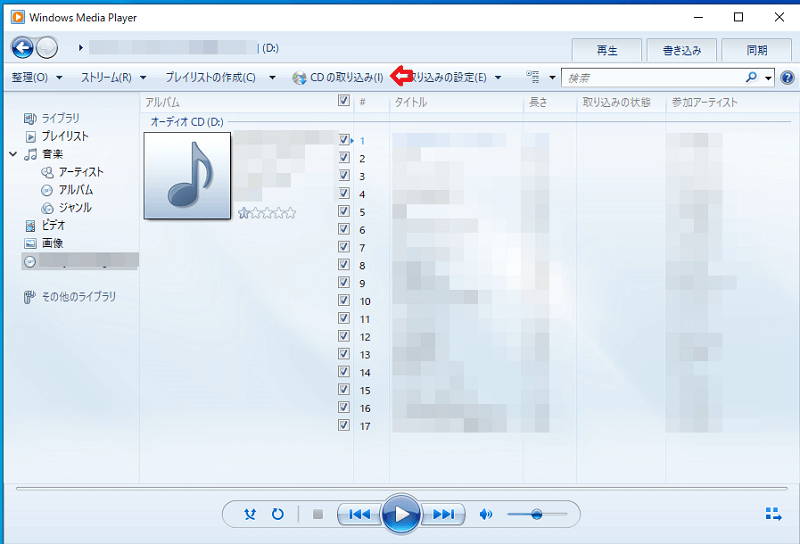Select the audio CD disc entry in sidebar
This screenshot has height=544, width=800.
tap(80, 261)
